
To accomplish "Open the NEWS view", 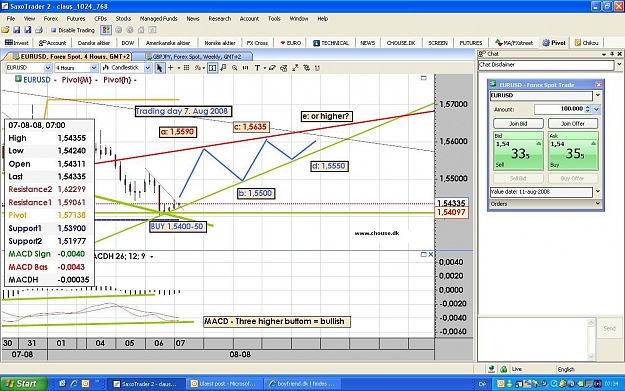I will (x=367, y=43).
